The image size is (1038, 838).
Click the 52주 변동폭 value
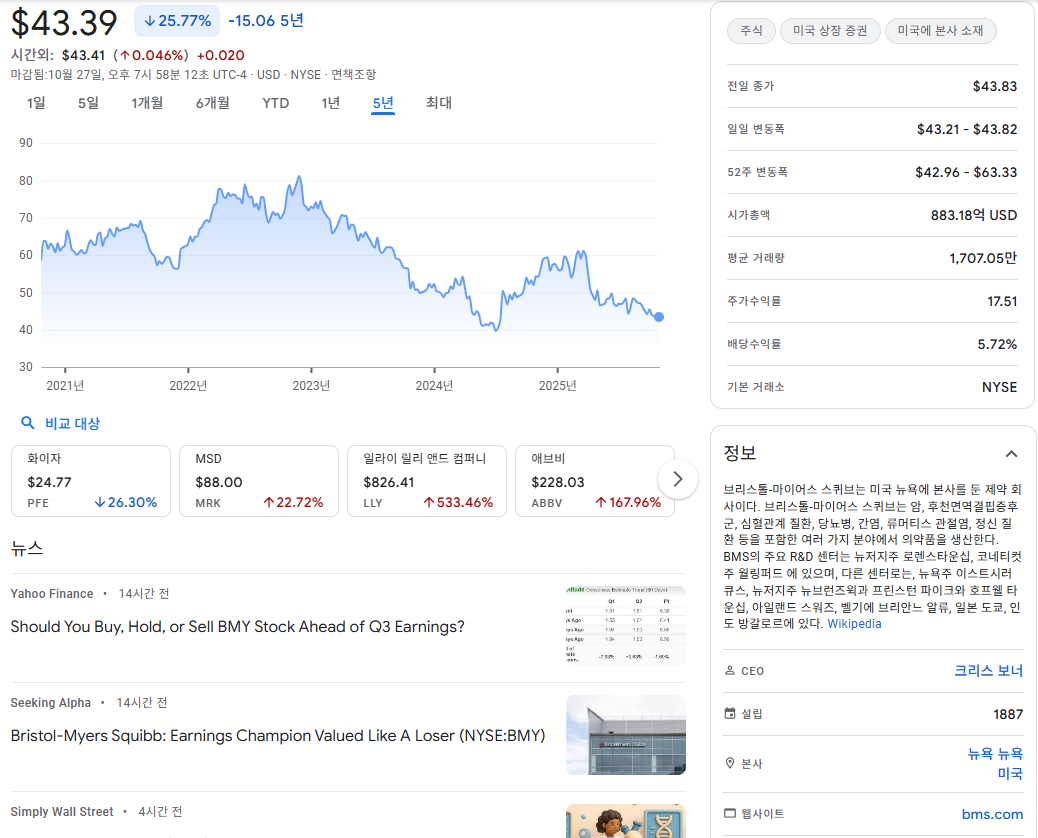pos(966,172)
